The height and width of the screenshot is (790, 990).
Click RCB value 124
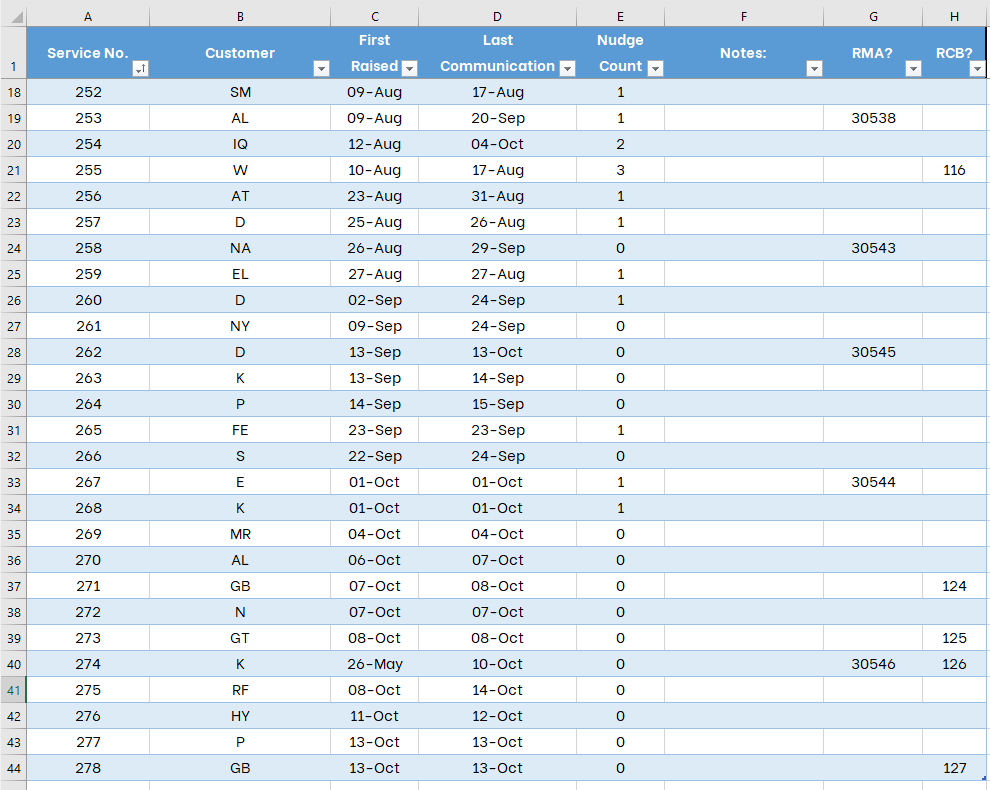[954, 586]
